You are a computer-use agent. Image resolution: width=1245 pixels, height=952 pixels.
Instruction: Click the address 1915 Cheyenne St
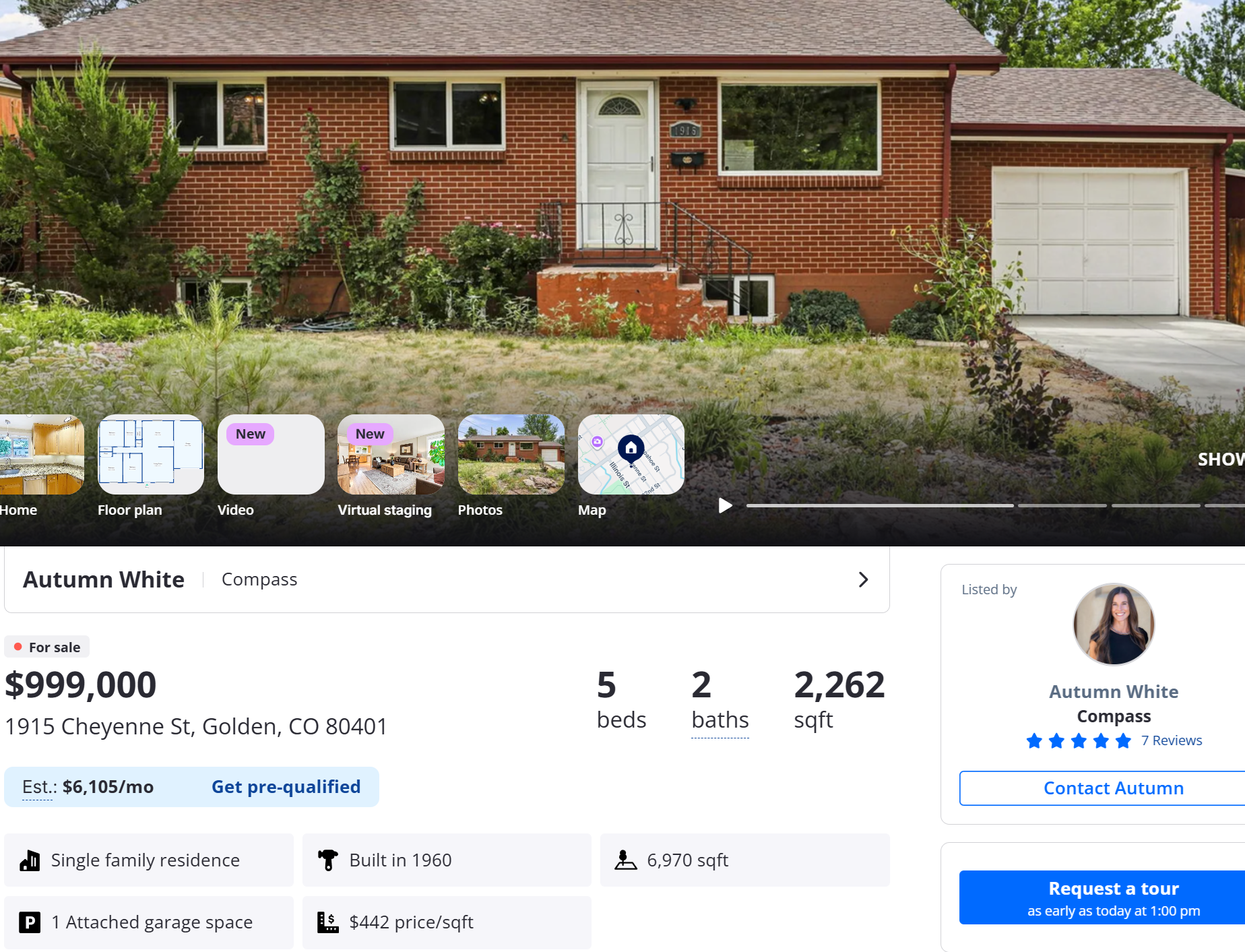coord(196,726)
